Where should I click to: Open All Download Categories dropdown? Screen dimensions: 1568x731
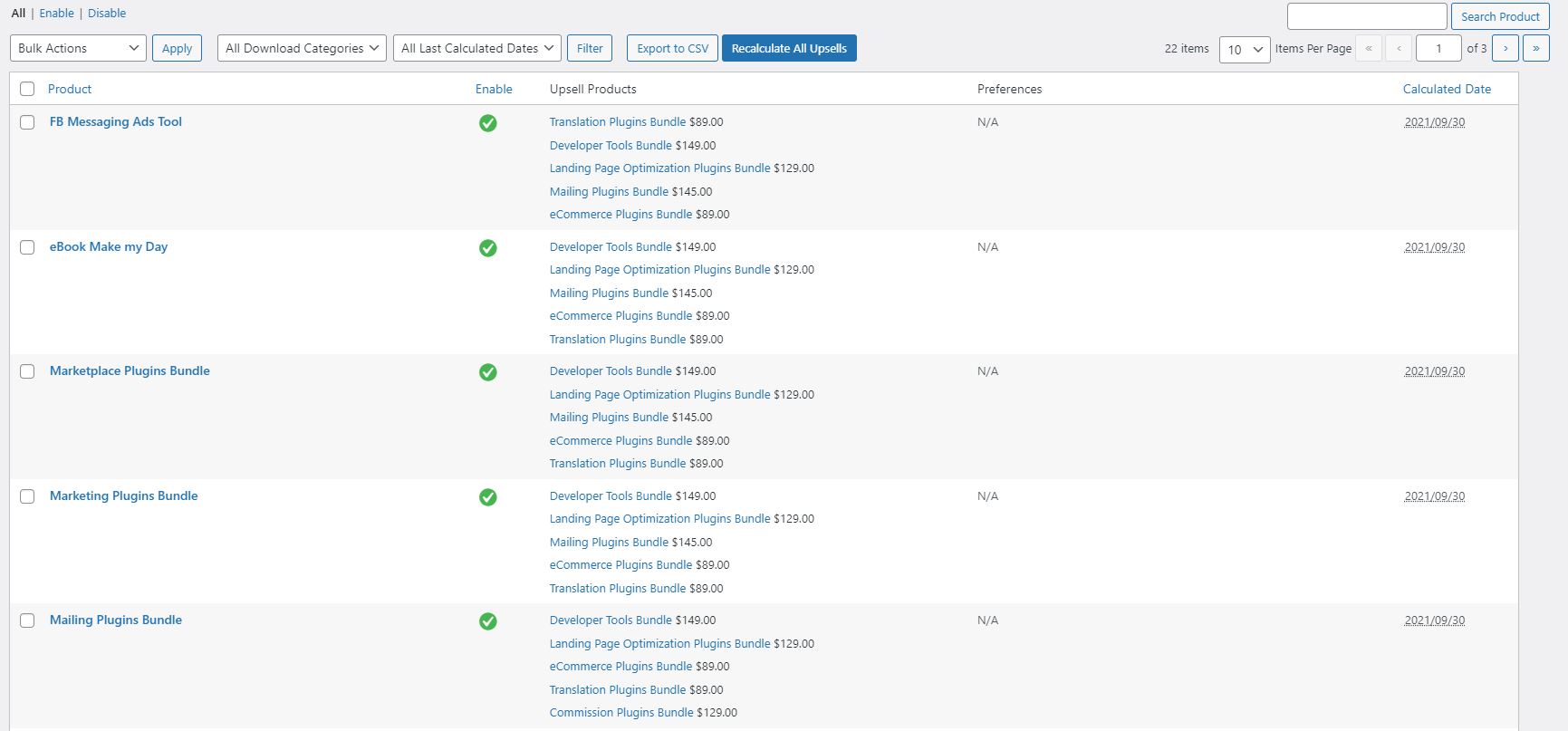click(x=302, y=48)
